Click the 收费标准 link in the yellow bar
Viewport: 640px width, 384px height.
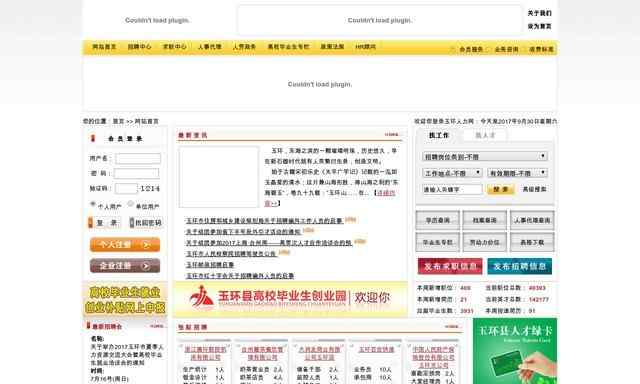point(541,49)
